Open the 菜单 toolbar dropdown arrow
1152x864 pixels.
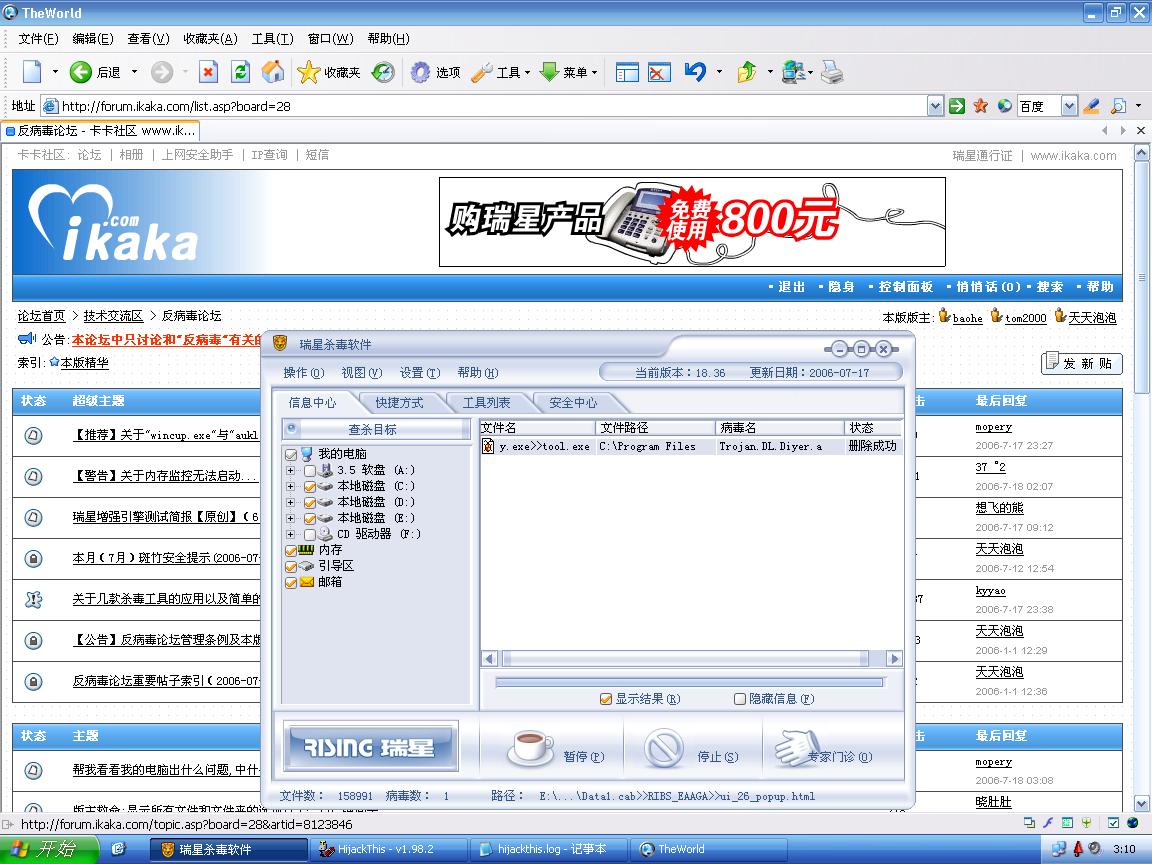point(594,73)
